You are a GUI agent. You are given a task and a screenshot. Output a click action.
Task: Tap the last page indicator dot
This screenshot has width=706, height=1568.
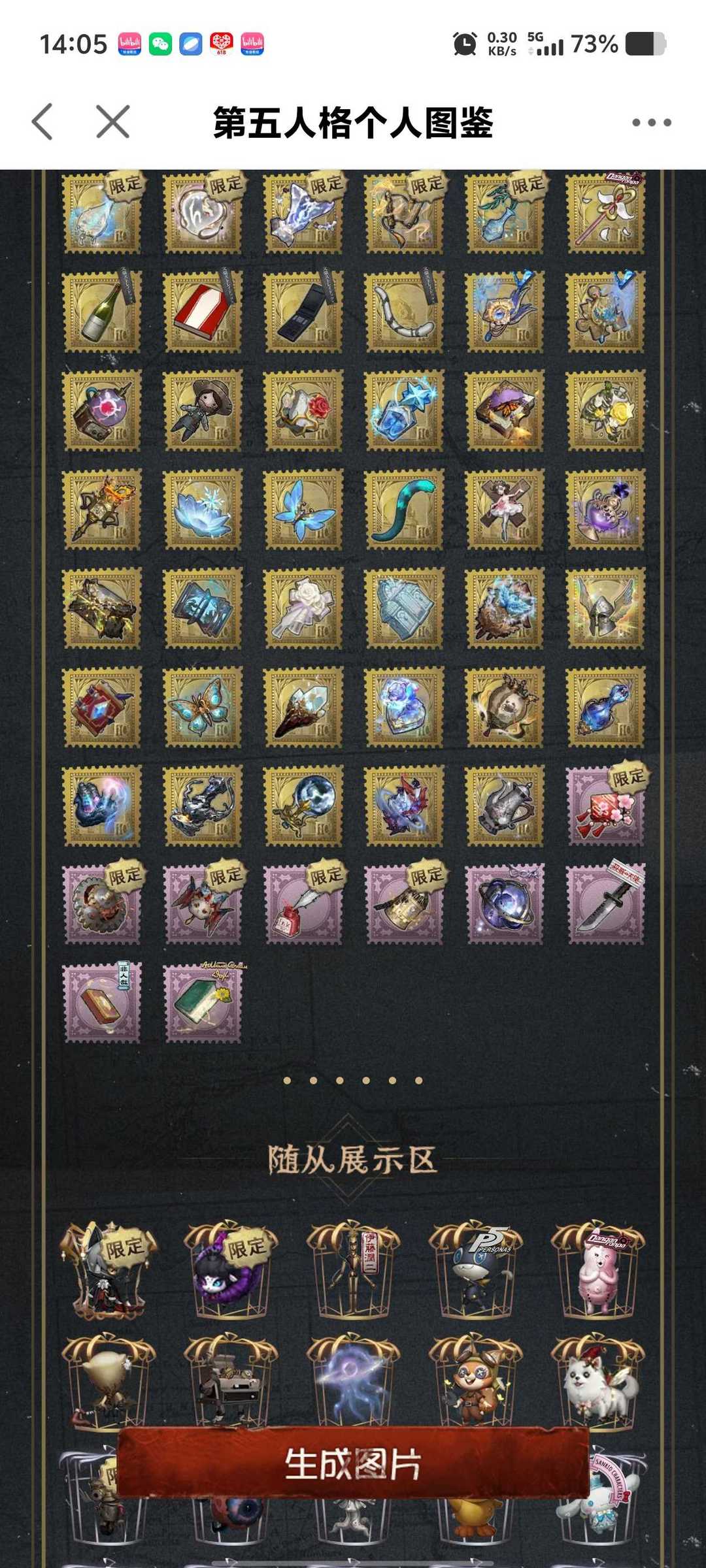click(x=418, y=1080)
